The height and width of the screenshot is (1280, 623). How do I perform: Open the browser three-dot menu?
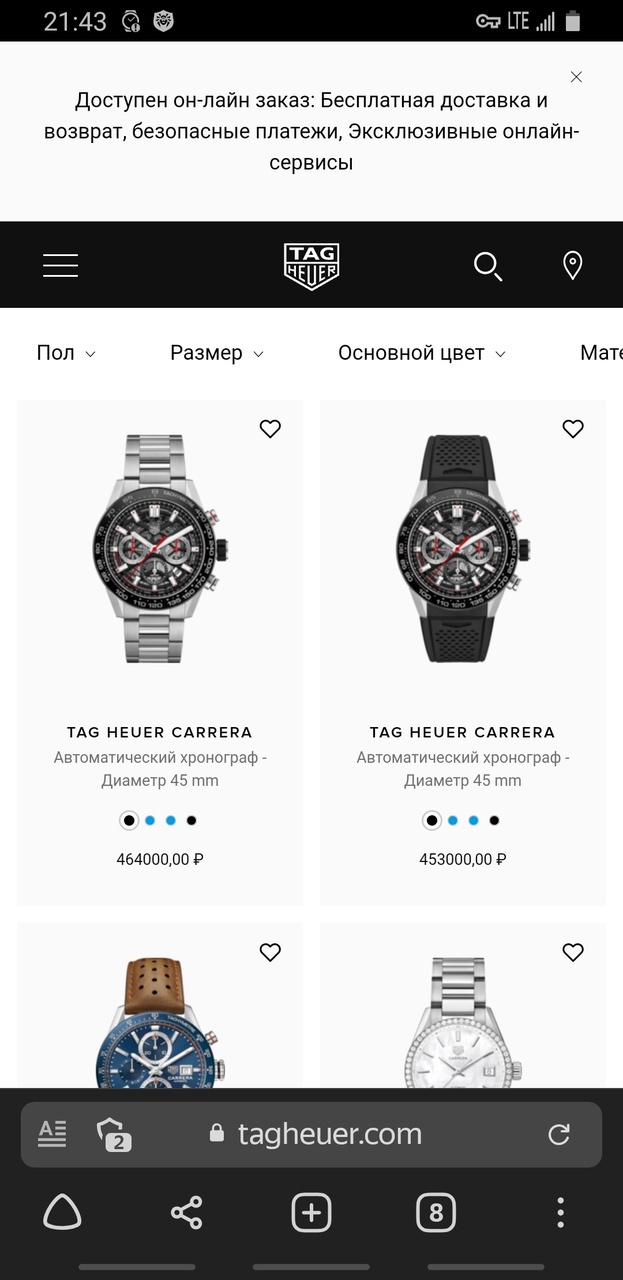click(560, 1213)
